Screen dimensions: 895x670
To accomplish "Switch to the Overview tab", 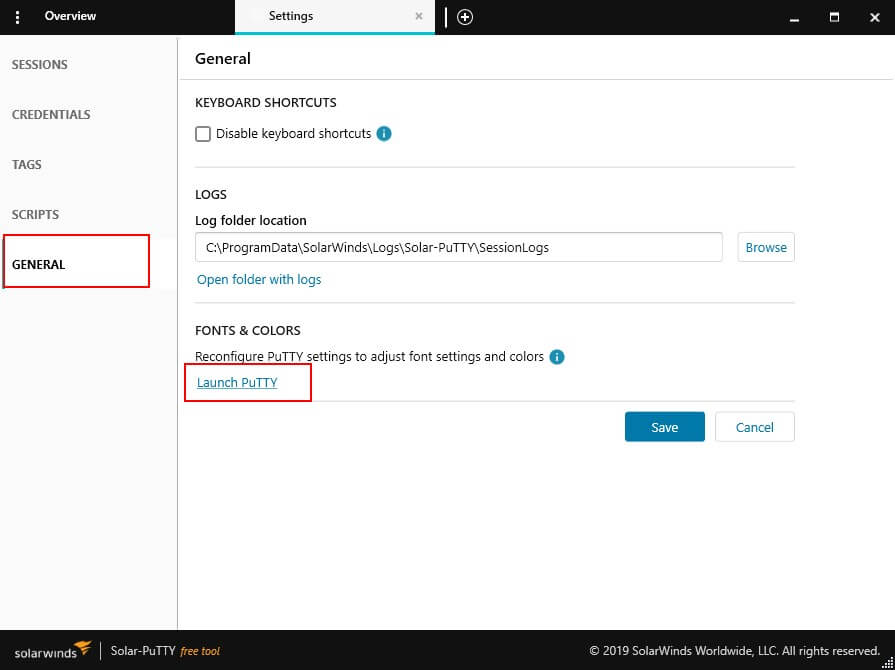I will click(70, 16).
